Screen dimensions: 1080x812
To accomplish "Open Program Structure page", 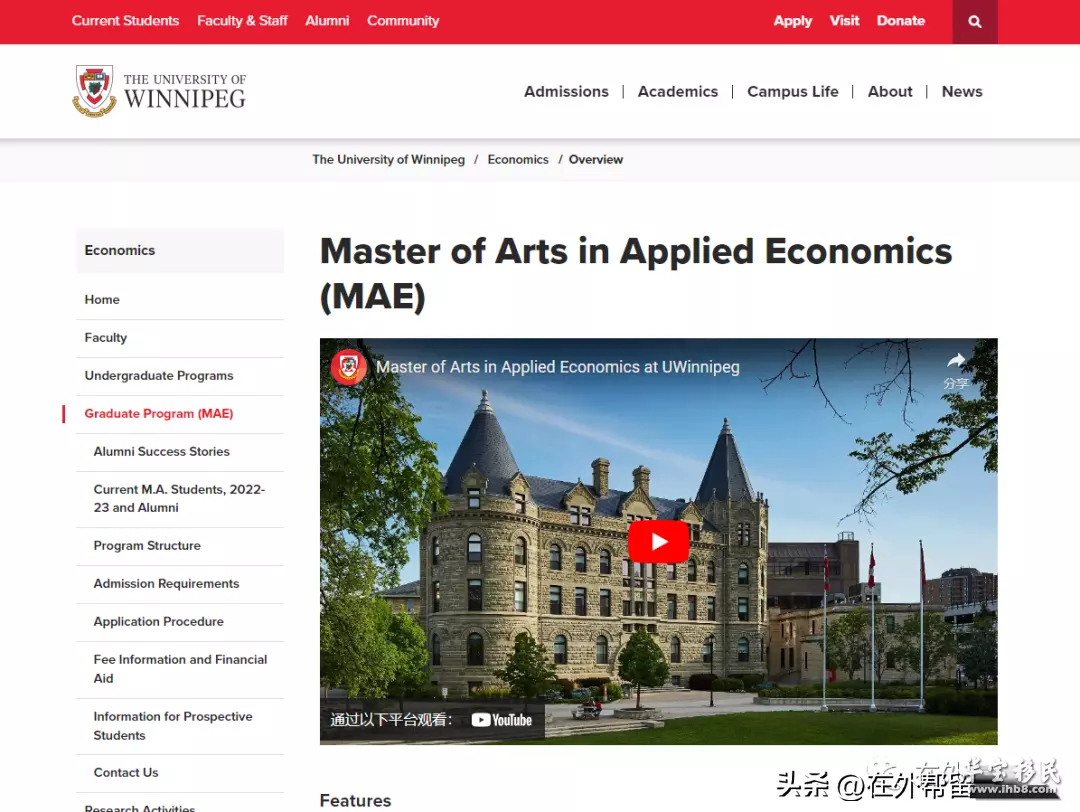I will click(147, 545).
